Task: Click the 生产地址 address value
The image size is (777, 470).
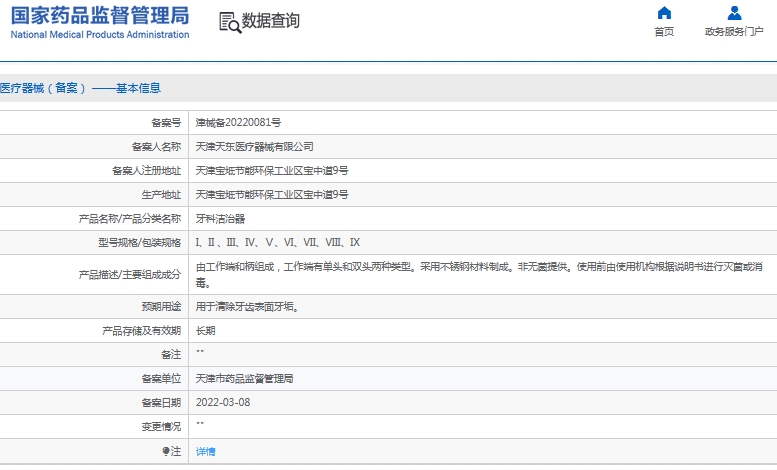Action: [x=271, y=195]
